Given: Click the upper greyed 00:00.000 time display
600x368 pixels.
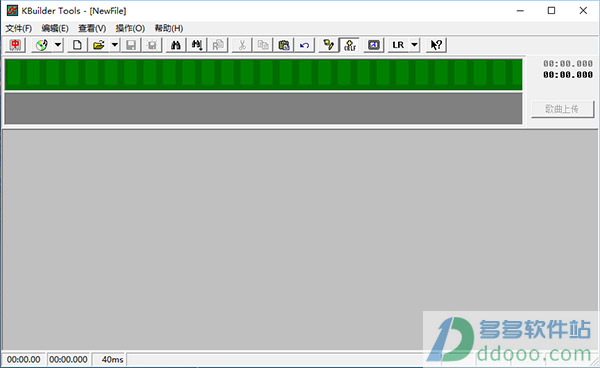Looking at the screenshot, I should 568,64.
